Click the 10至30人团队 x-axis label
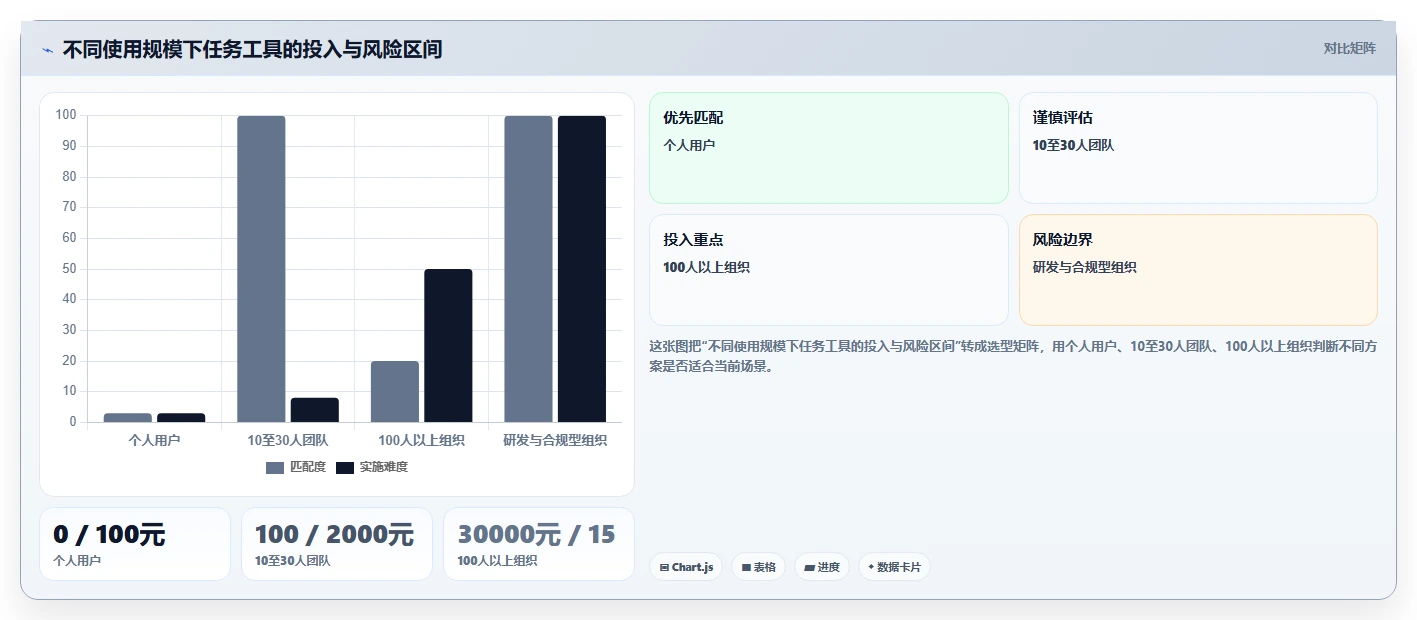This screenshot has width=1417, height=620. pyautogui.click(x=288, y=439)
